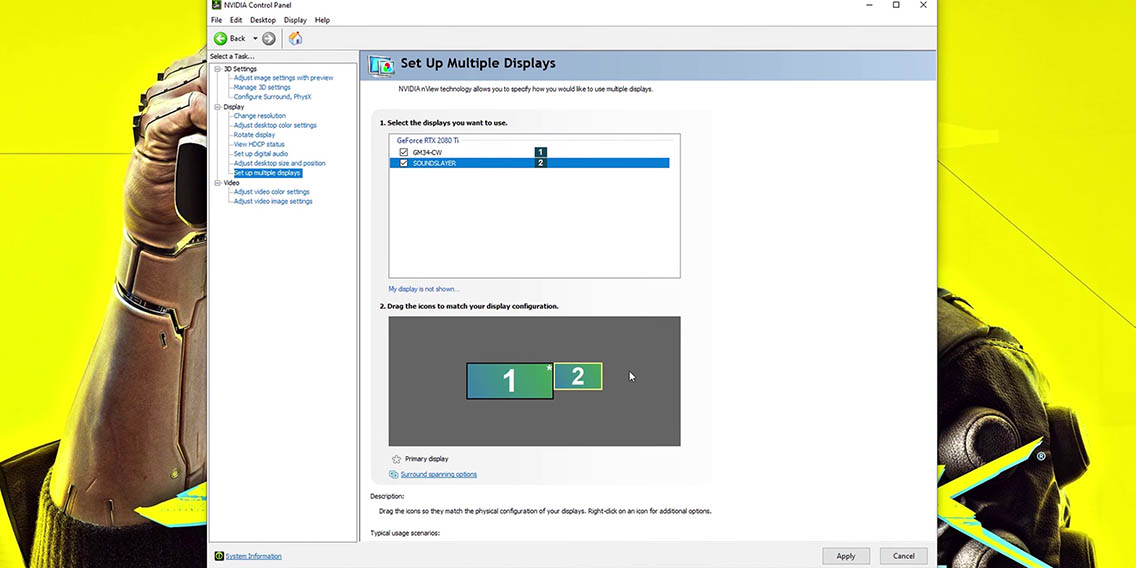This screenshot has width=1136, height=568.
Task: Open the System Information link
Action: pos(254,556)
